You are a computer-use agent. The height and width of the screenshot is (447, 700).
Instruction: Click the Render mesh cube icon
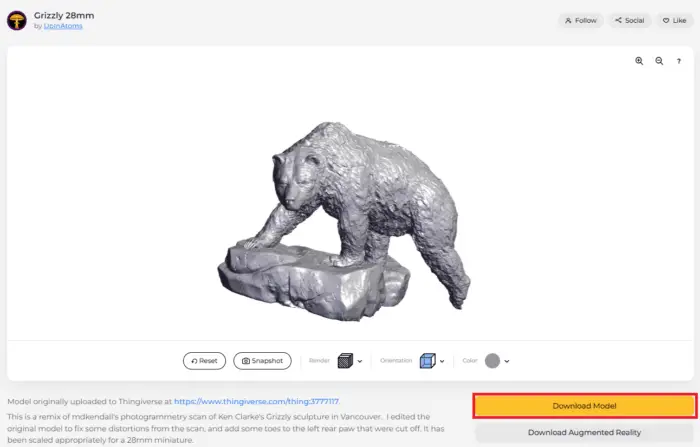click(345, 361)
